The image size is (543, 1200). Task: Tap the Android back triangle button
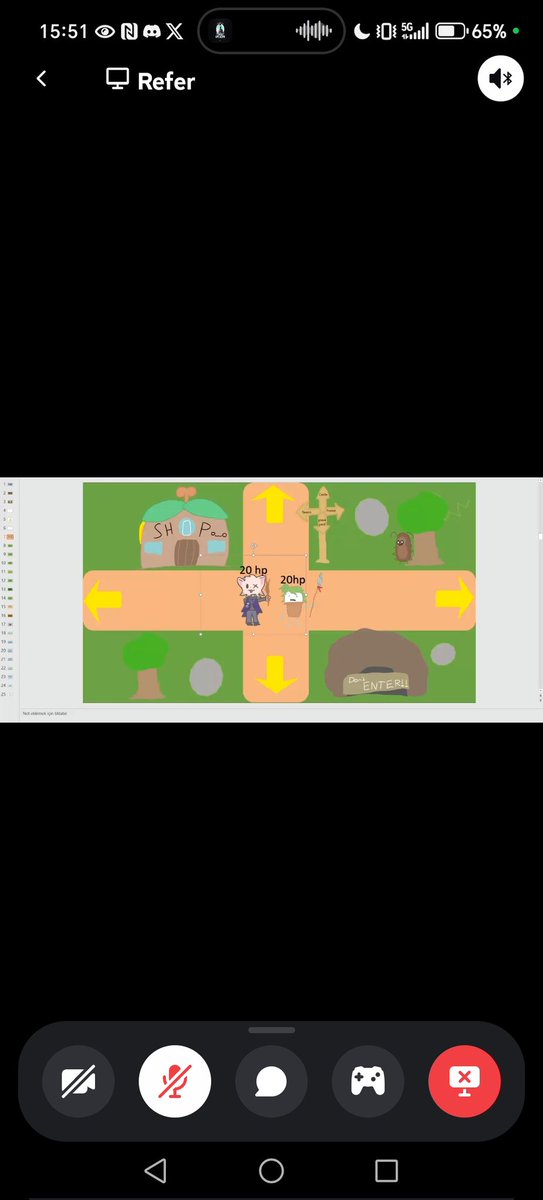(x=155, y=1170)
